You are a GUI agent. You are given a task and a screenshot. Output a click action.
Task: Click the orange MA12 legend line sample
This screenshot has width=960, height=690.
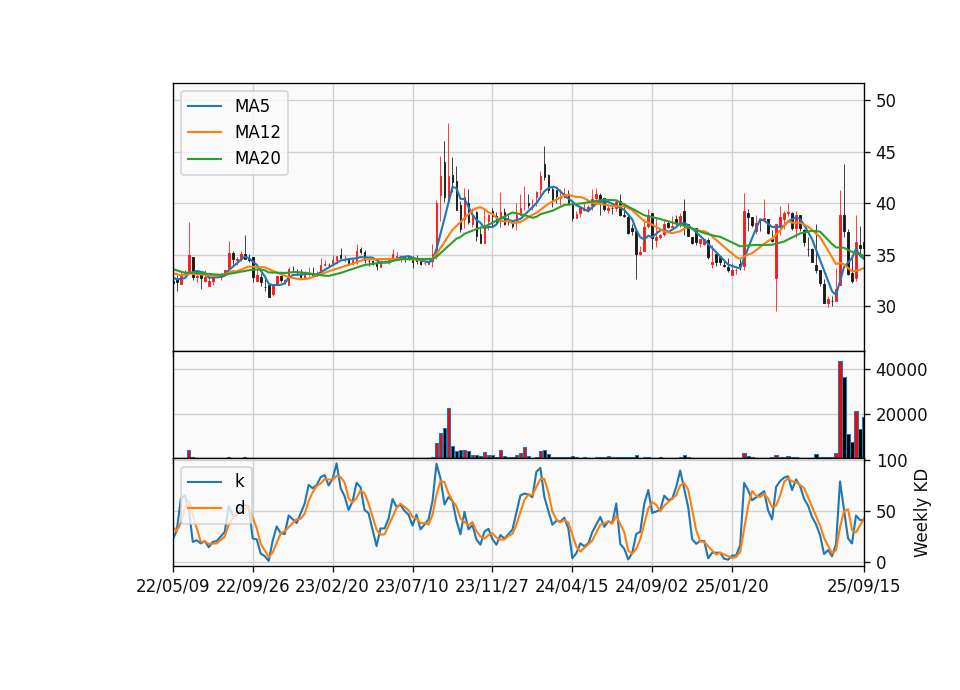(204, 132)
